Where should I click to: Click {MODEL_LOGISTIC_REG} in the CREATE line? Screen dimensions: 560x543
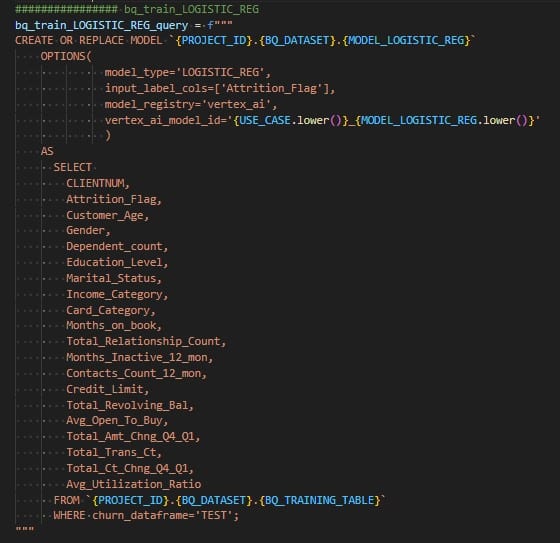[406, 40]
